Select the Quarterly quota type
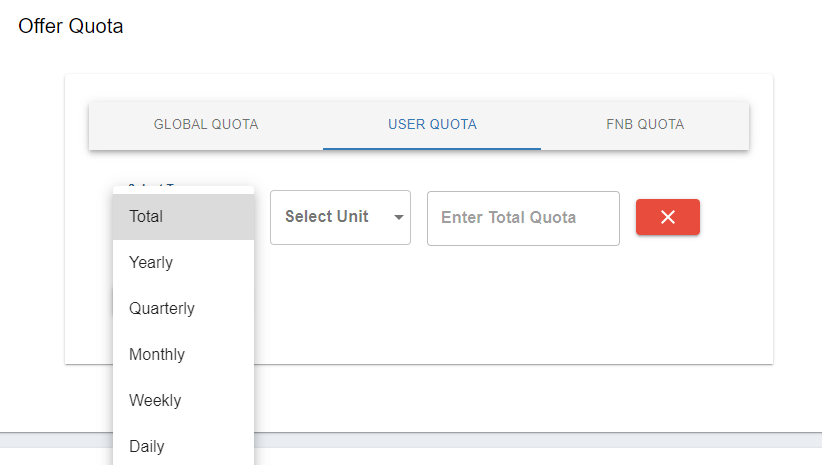Viewport: 822px width, 465px height. [x=183, y=308]
